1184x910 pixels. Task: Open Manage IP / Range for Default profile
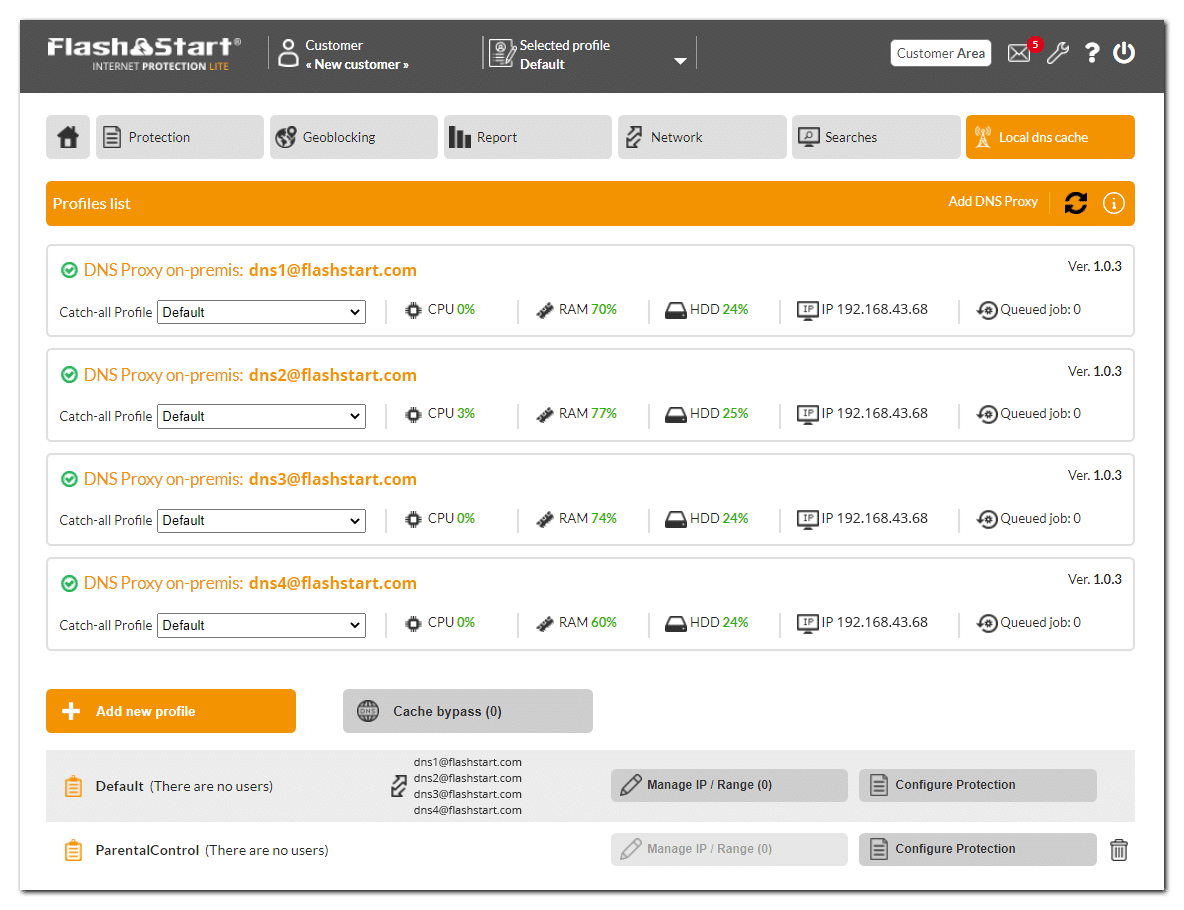pyautogui.click(x=729, y=785)
